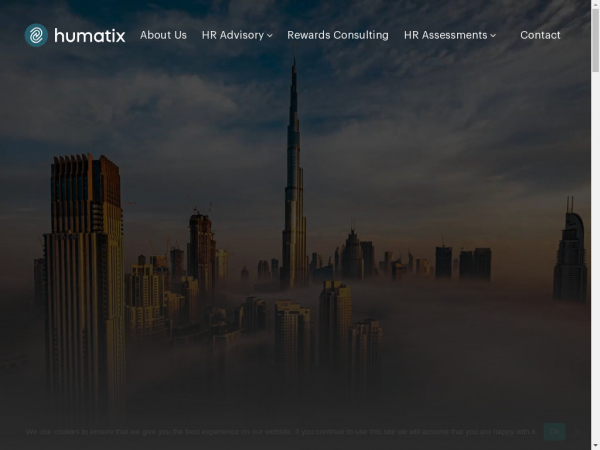Click the scrollbar up arrow

595,3
